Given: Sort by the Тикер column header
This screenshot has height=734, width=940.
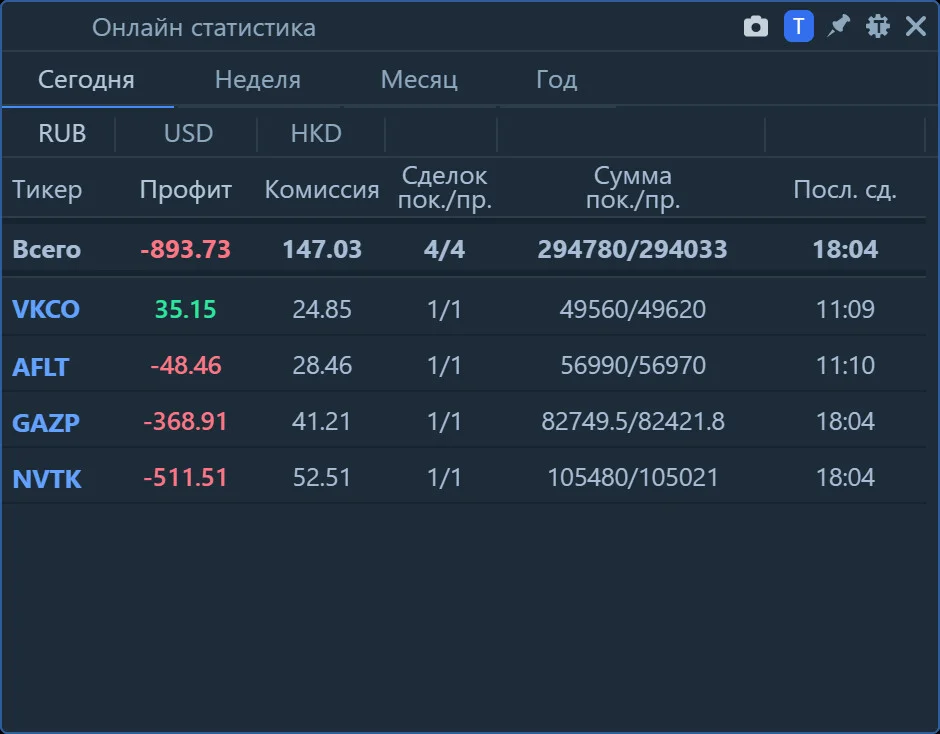Looking at the screenshot, I should (47, 189).
